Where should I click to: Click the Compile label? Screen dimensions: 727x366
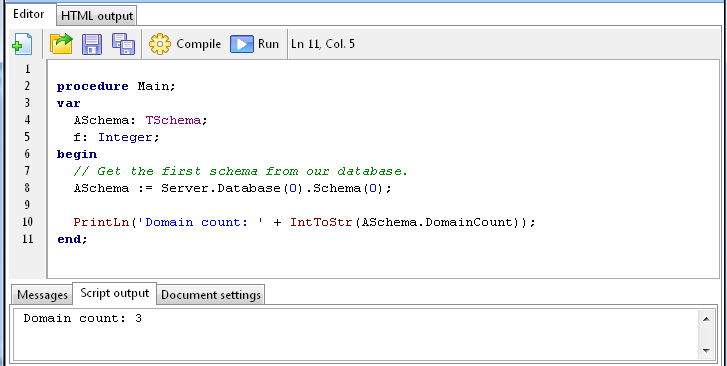[x=198, y=44]
